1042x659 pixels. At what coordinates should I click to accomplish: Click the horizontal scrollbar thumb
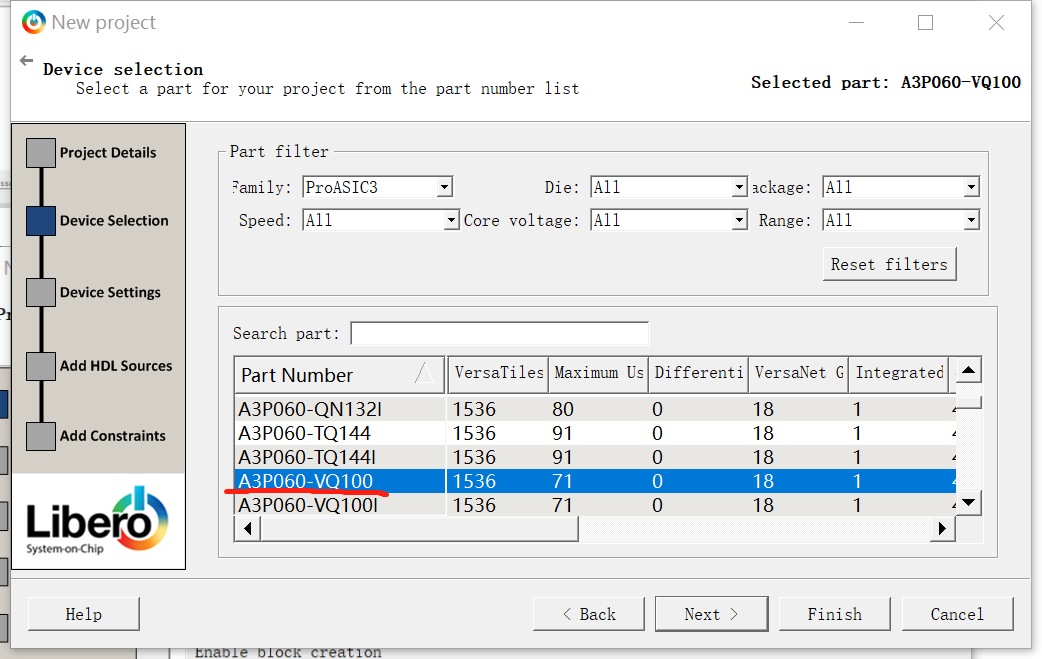[419, 529]
